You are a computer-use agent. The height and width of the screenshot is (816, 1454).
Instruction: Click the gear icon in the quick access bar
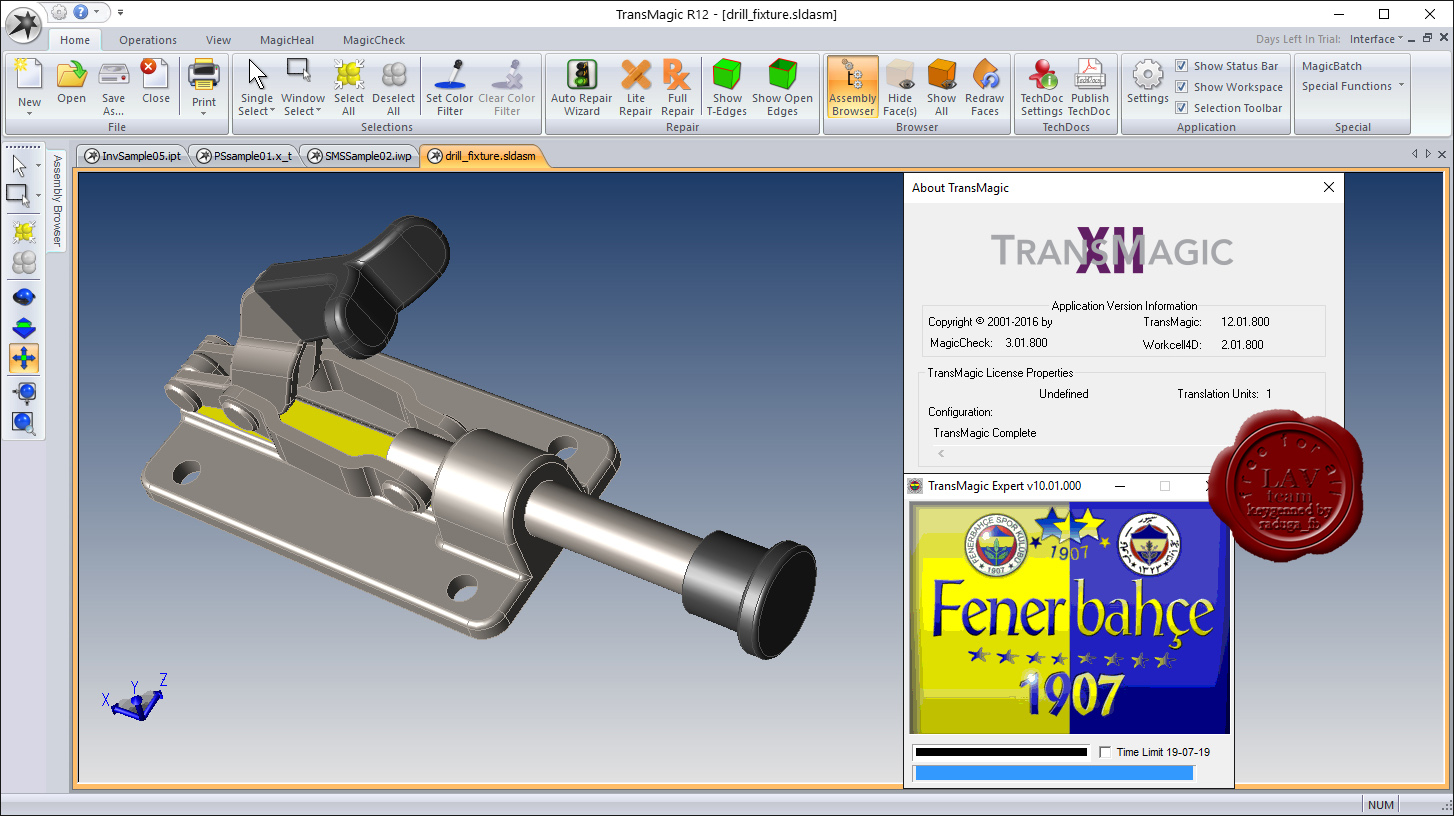pos(59,13)
